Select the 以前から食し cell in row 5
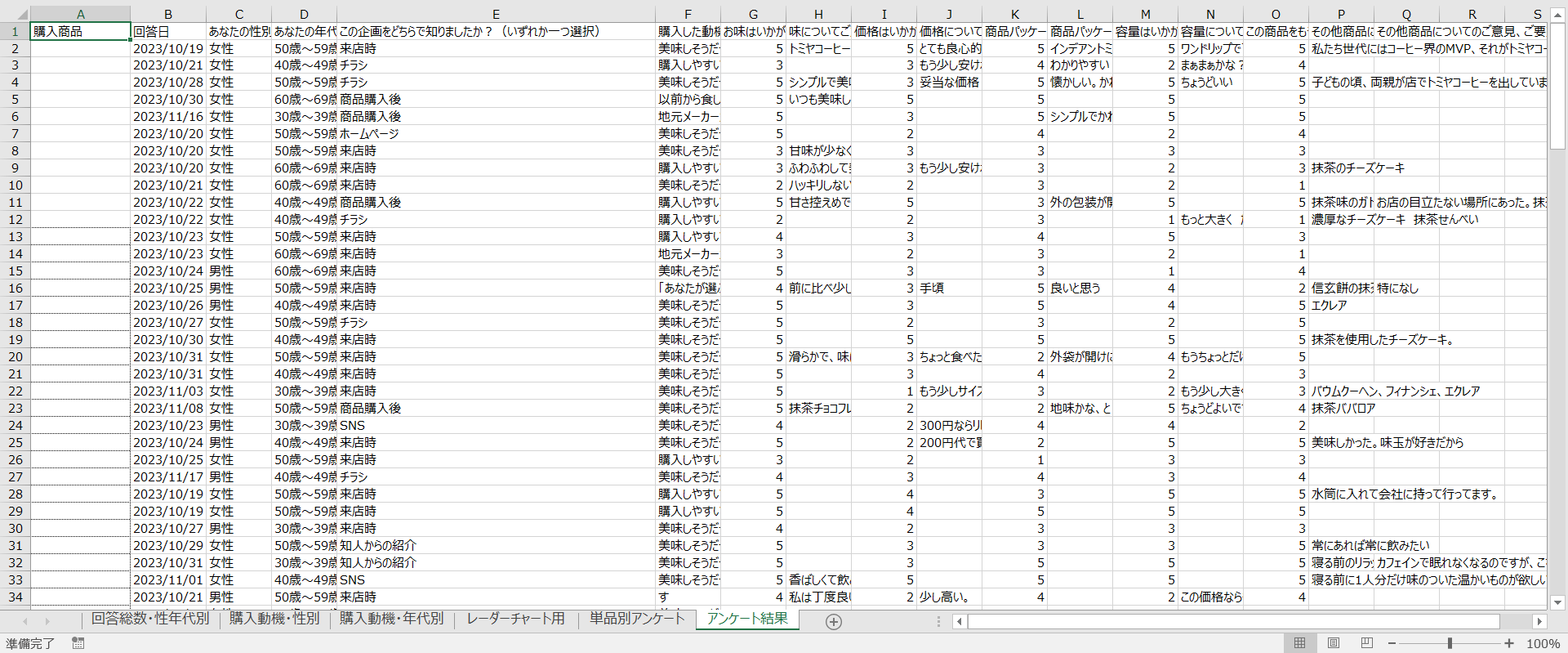Image resolution: width=1568 pixels, height=653 pixels. pos(688,100)
